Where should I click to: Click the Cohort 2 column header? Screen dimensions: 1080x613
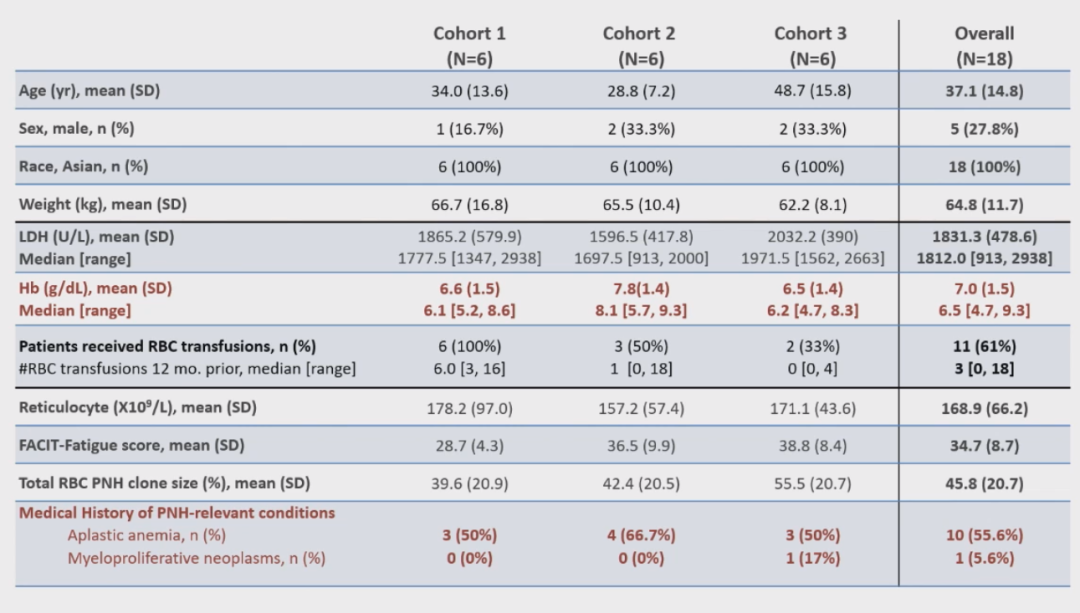(x=639, y=45)
